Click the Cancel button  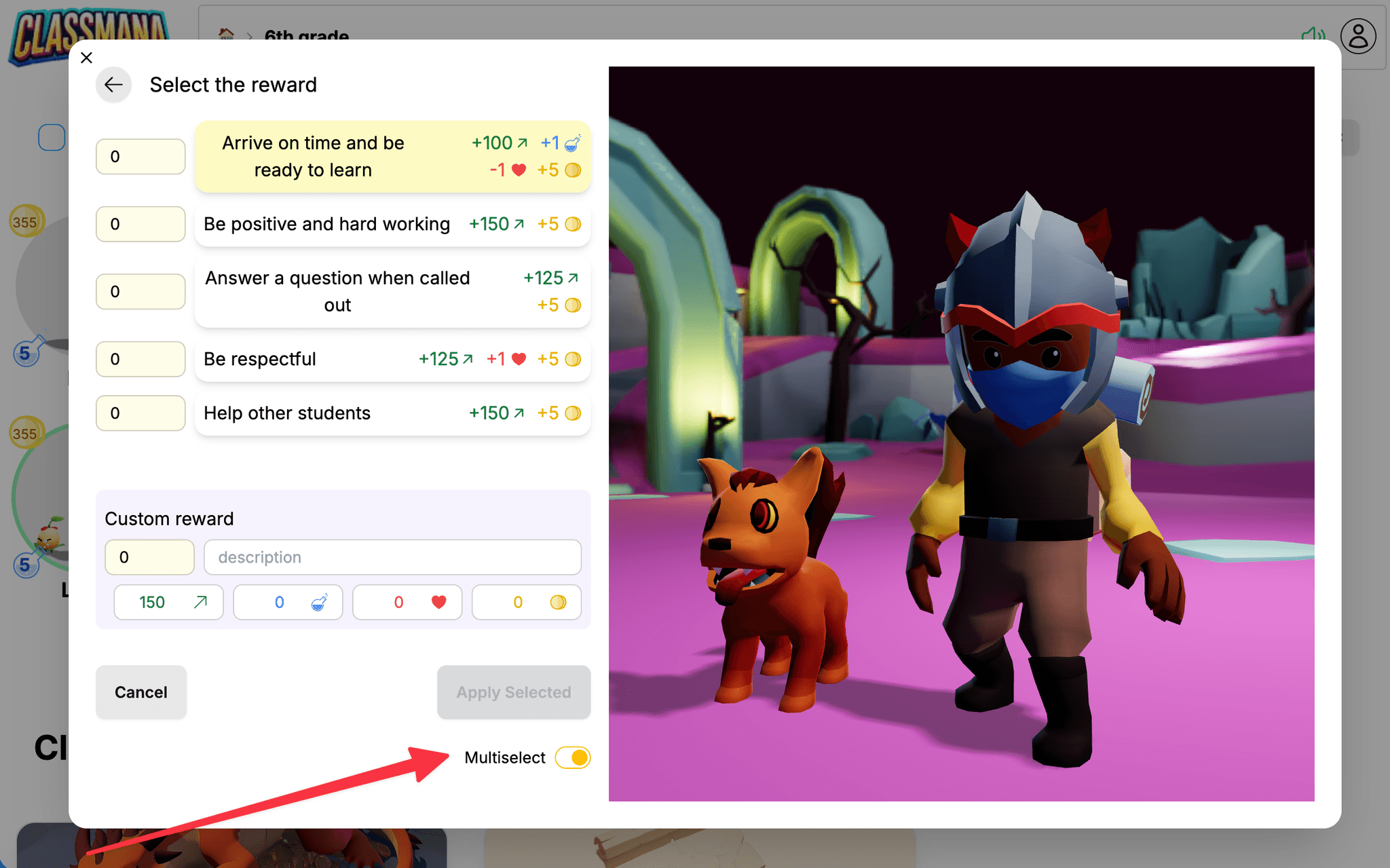(x=140, y=692)
